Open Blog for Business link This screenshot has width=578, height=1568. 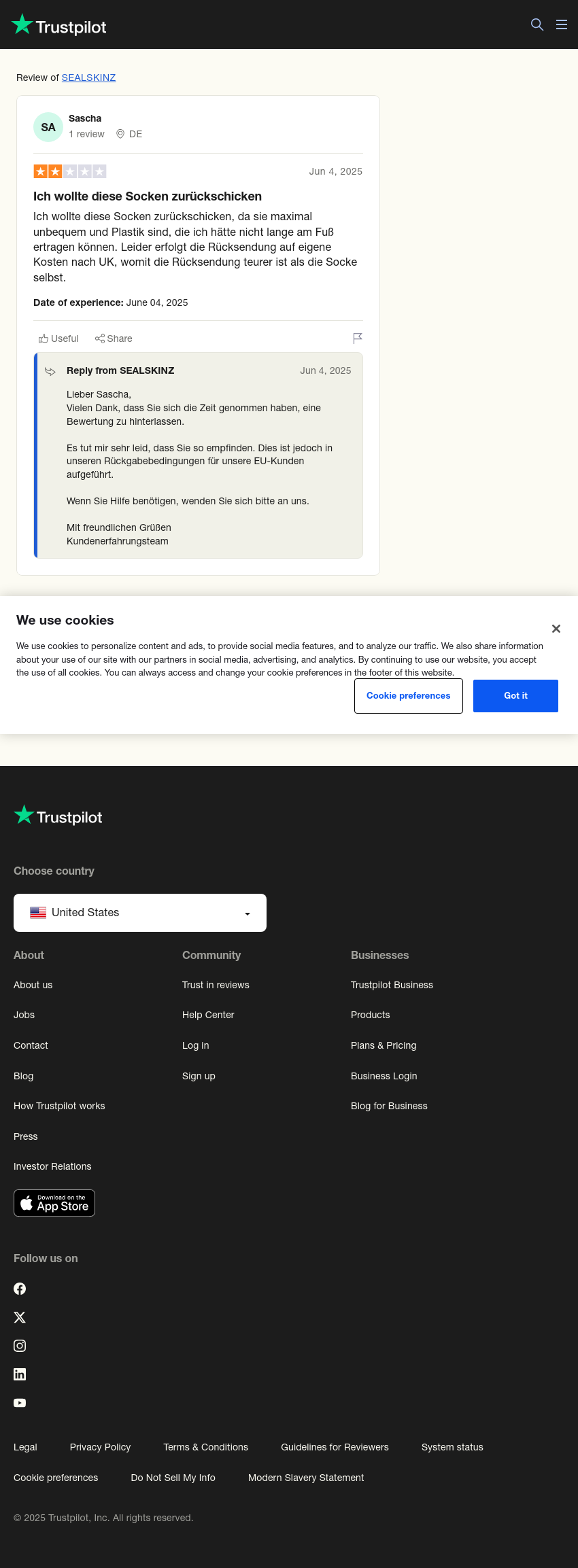(x=389, y=1106)
